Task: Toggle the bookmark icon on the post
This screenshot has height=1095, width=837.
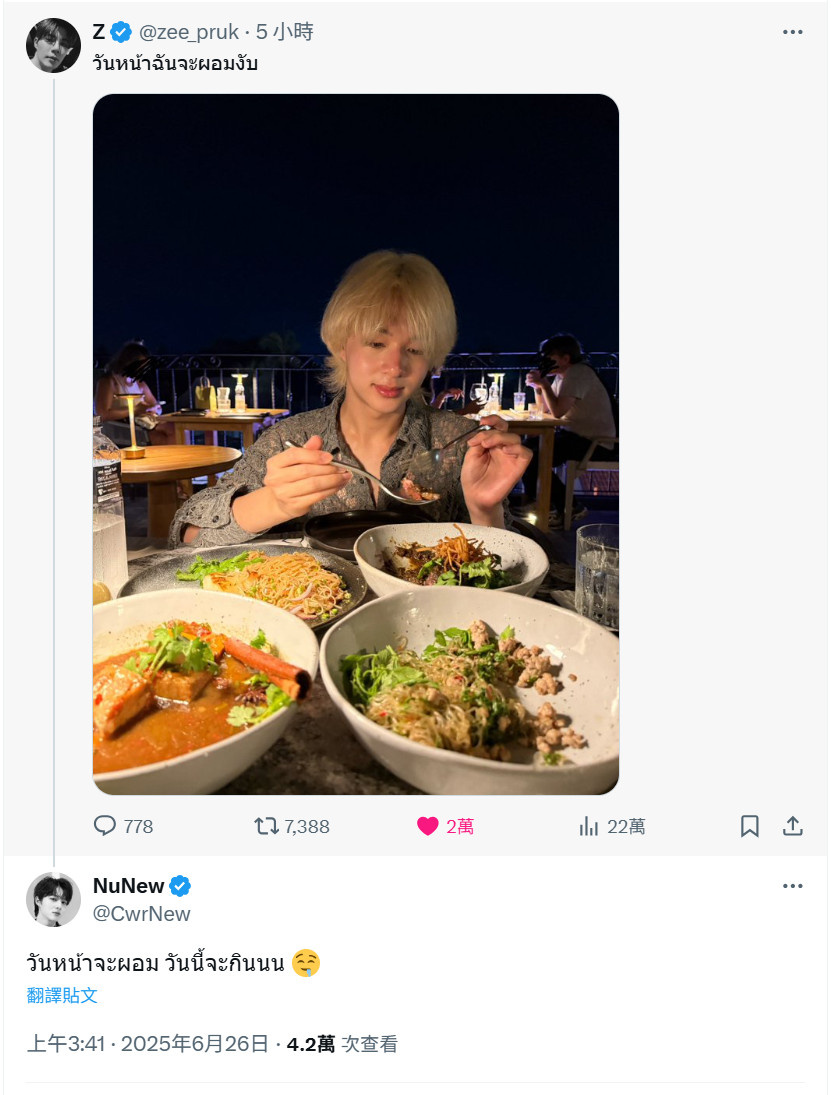Action: tap(749, 826)
